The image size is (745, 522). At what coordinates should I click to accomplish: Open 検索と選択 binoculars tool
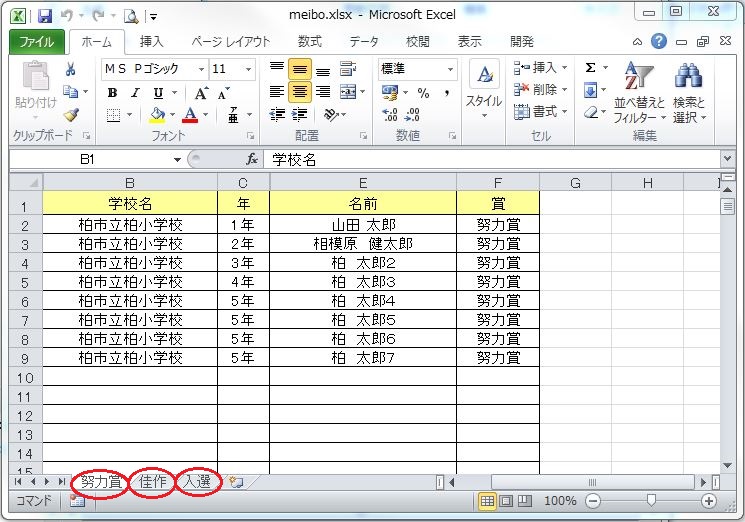pos(688,92)
